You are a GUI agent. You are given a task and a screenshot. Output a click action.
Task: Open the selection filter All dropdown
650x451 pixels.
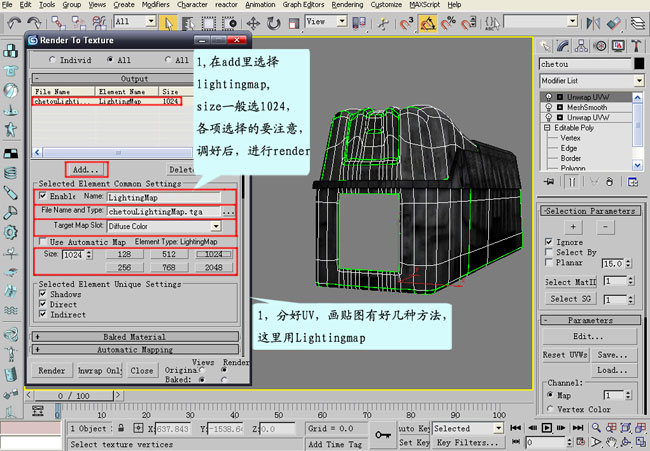pos(151,21)
